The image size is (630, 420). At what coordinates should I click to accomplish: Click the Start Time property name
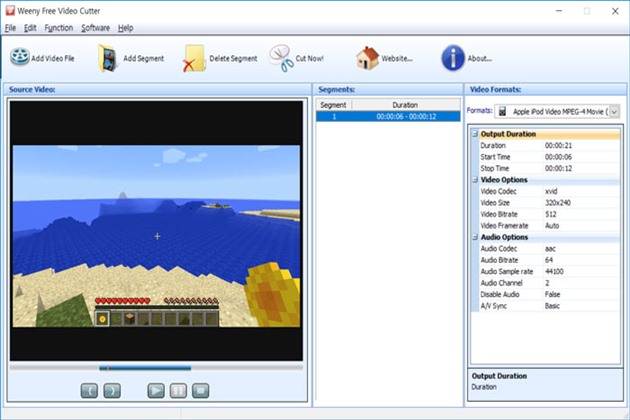click(x=495, y=157)
